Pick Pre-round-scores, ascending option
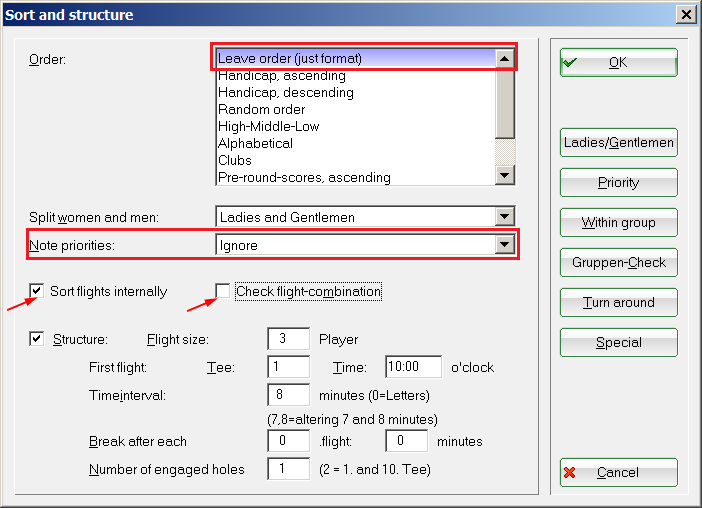Screen dimensions: 702x508 pyautogui.click(x=356, y=177)
